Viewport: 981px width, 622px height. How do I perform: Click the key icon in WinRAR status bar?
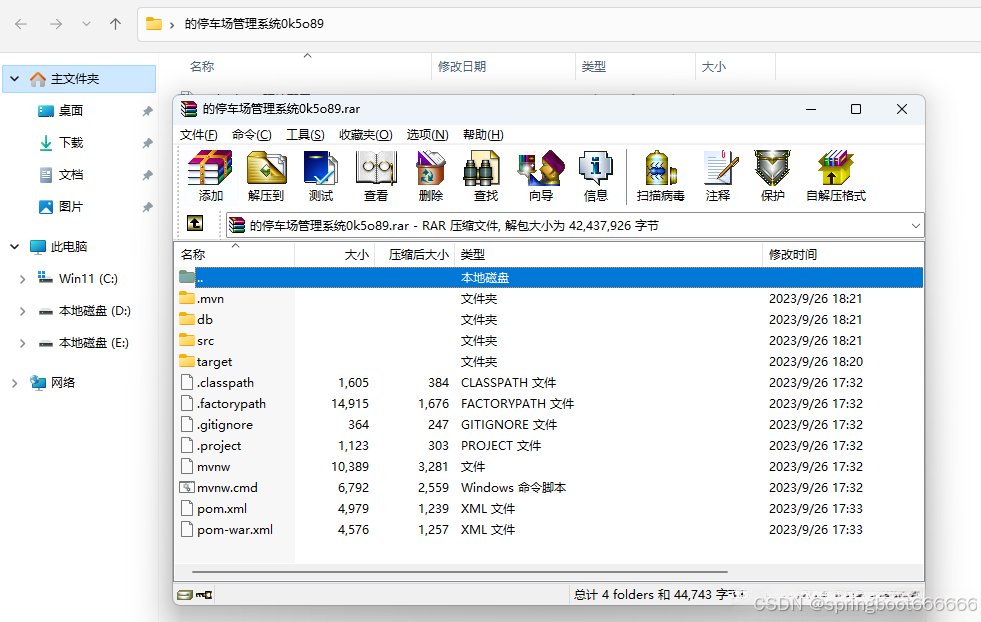click(204, 594)
